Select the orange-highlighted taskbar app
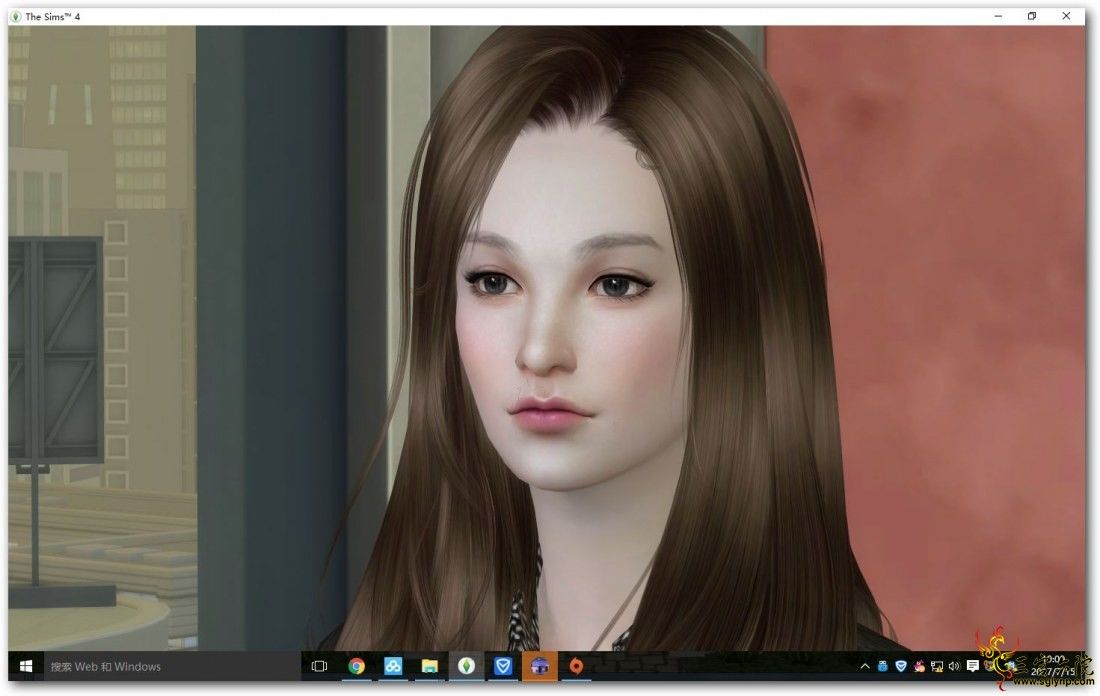This screenshot has width=1100, height=696. [x=539, y=666]
